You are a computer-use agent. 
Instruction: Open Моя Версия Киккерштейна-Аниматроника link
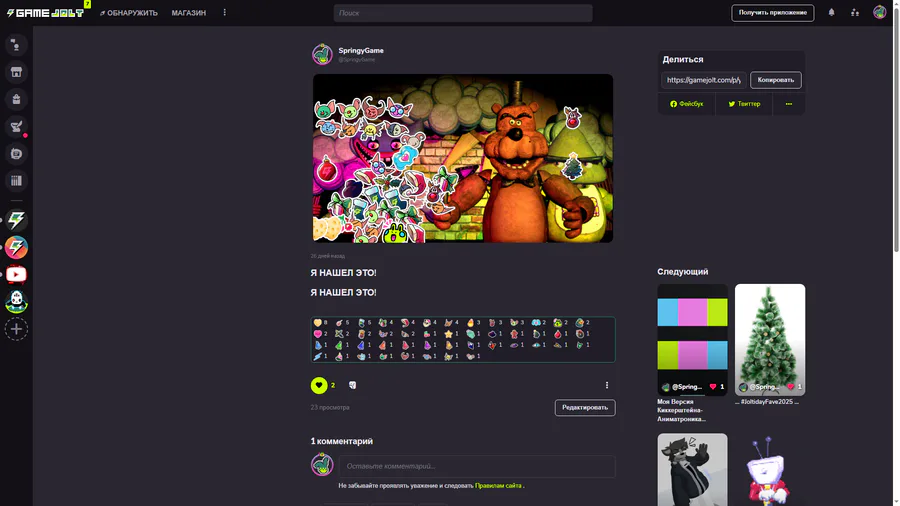coord(683,411)
